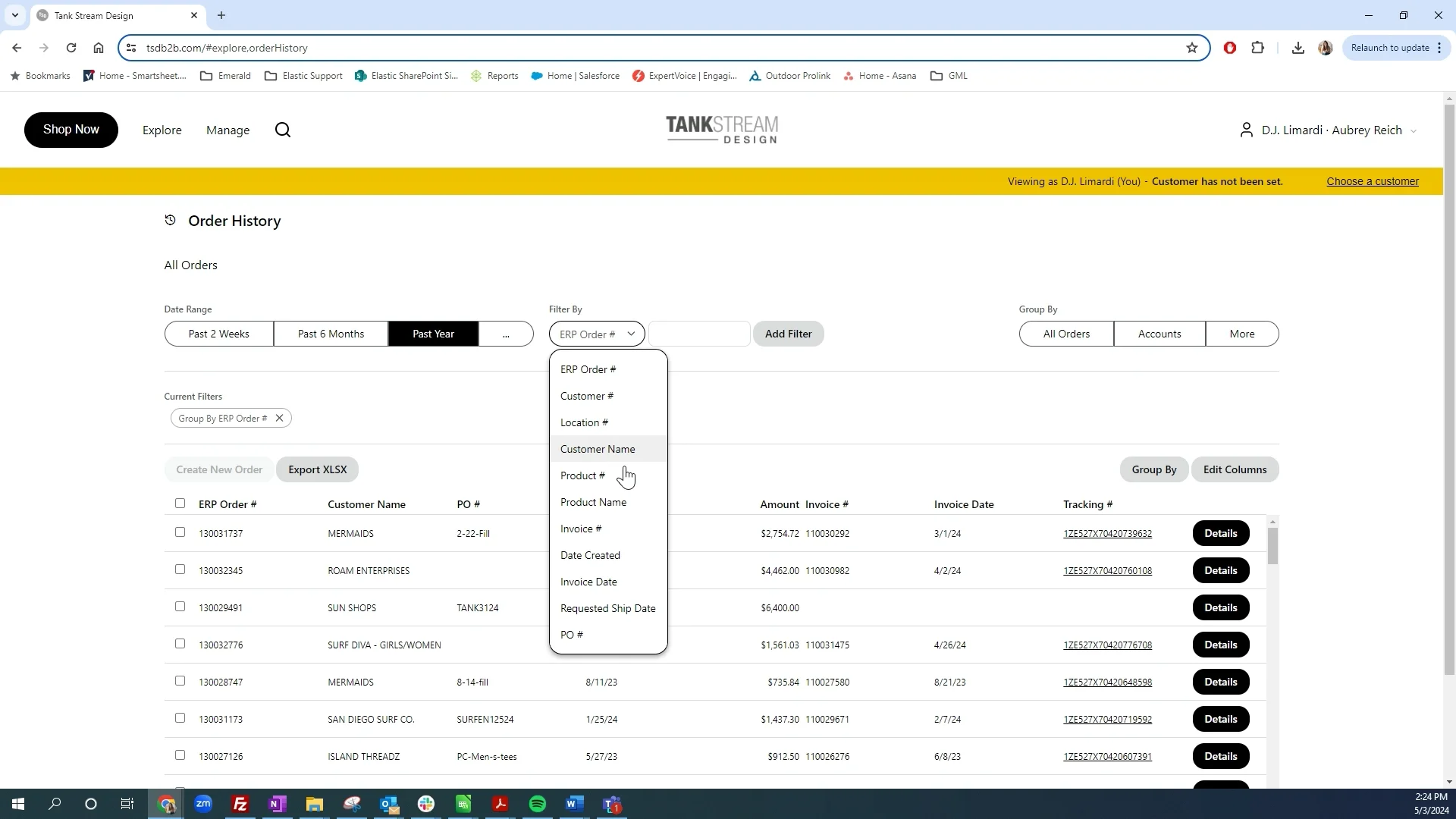Click the search icon in the site navigation
The image size is (1456, 819).
282,130
